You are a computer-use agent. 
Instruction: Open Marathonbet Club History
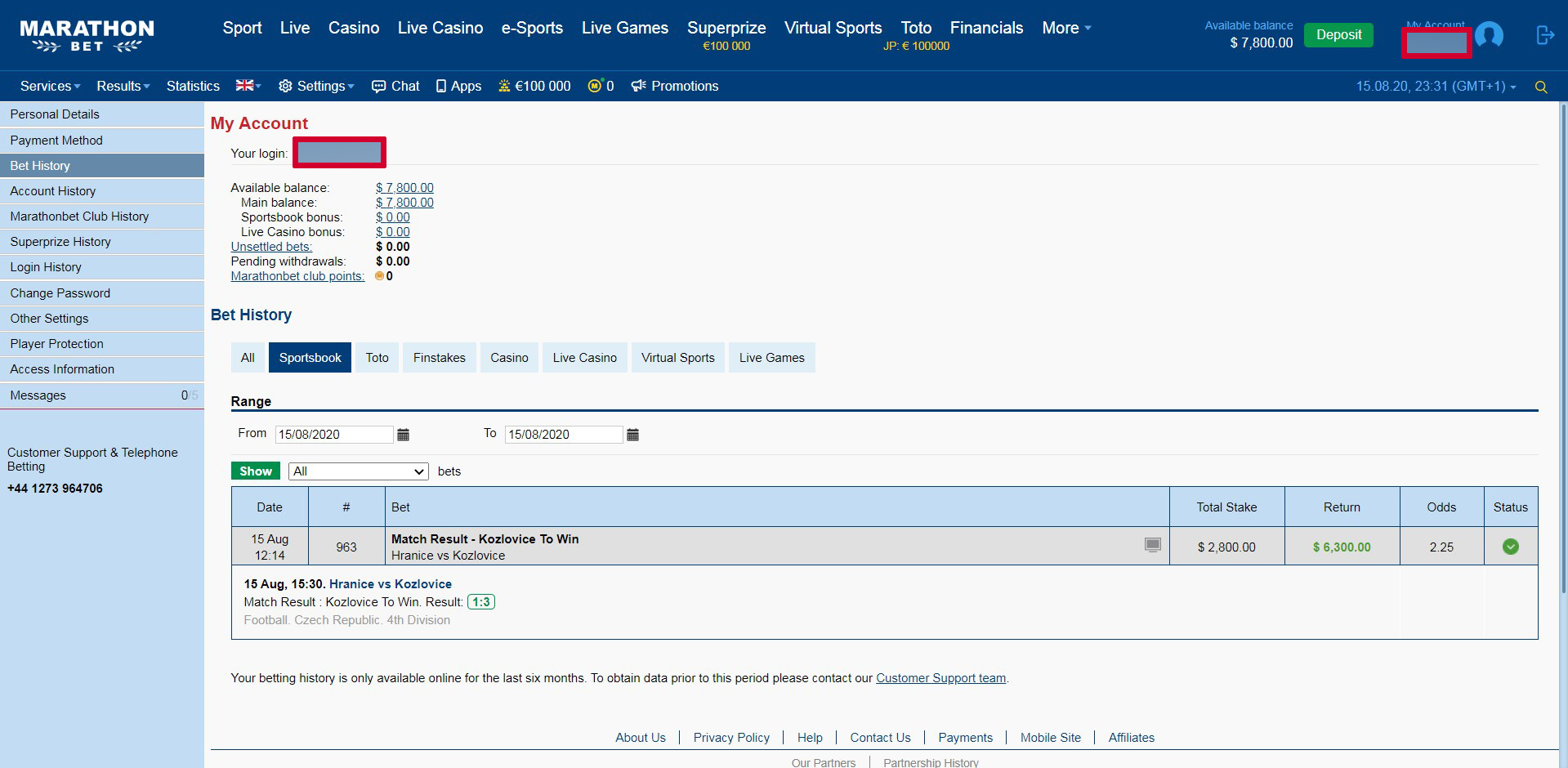point(102,217)
